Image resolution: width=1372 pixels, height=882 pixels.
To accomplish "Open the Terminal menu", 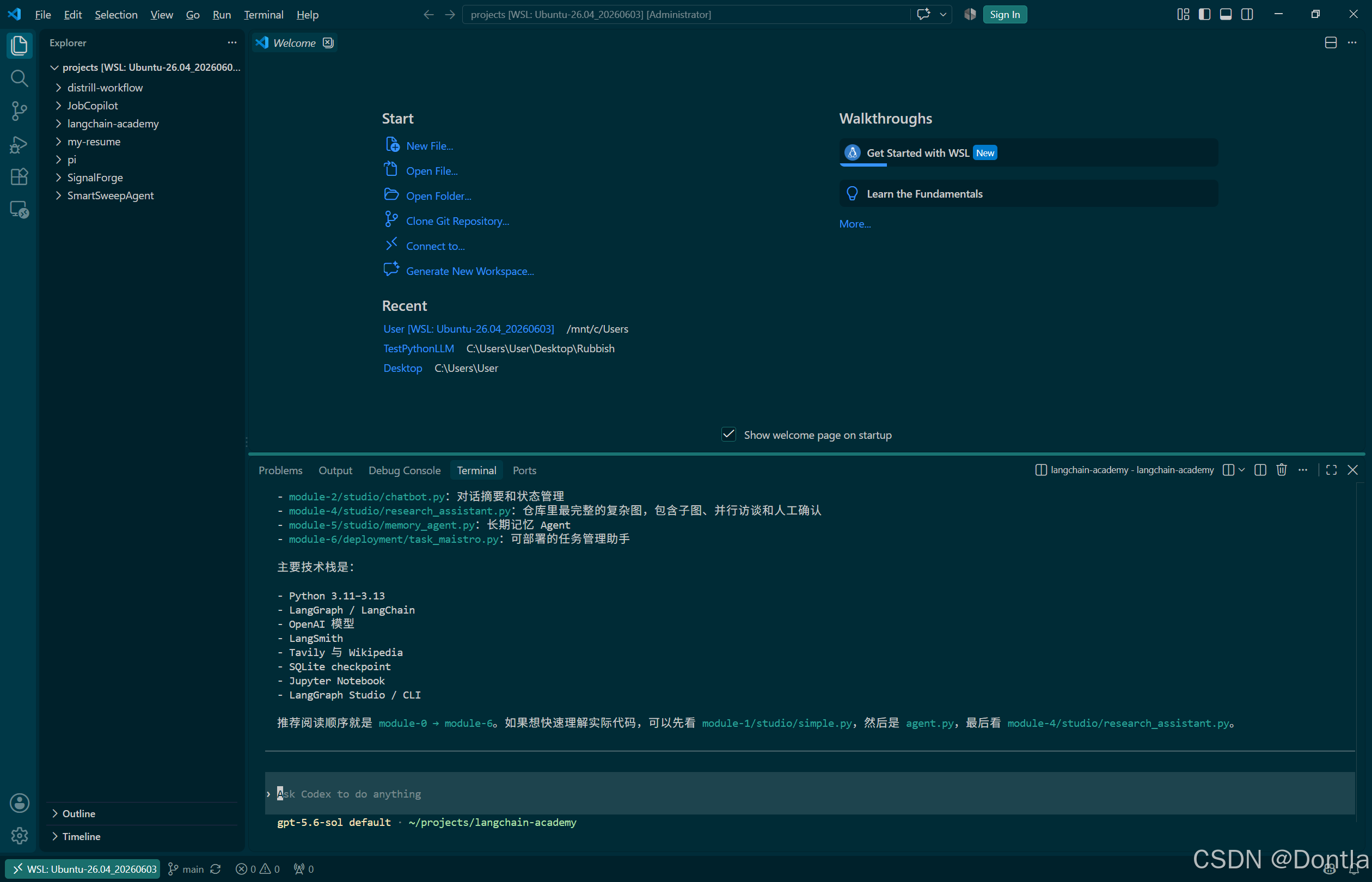I will tap(264, 14).
